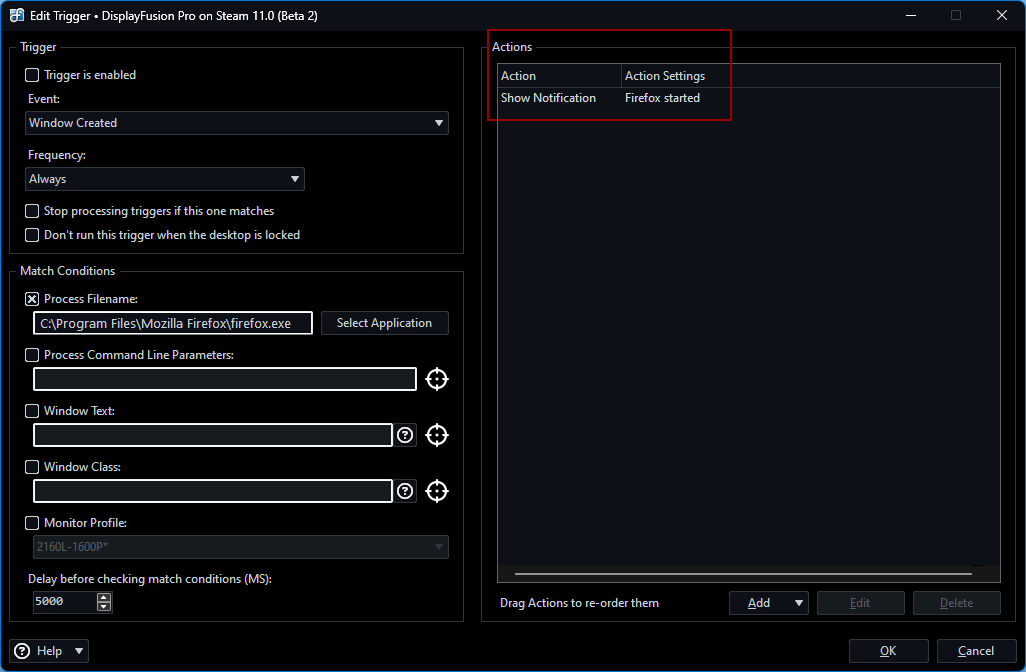
Task: Open the Add action dropdown arrow
Action: pyautogui.click(x=798, y=603)
